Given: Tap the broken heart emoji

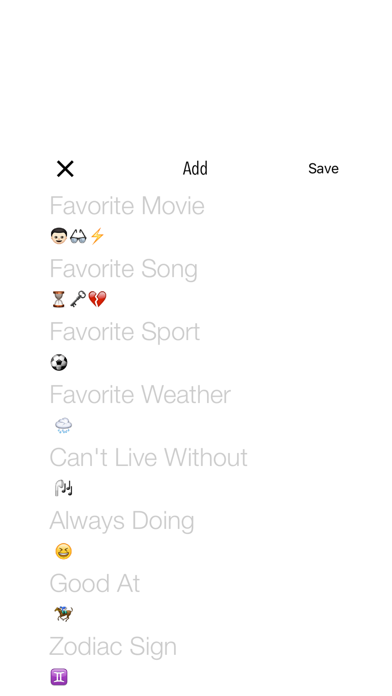Looking at the screenshot, I should tap(97, 299).
